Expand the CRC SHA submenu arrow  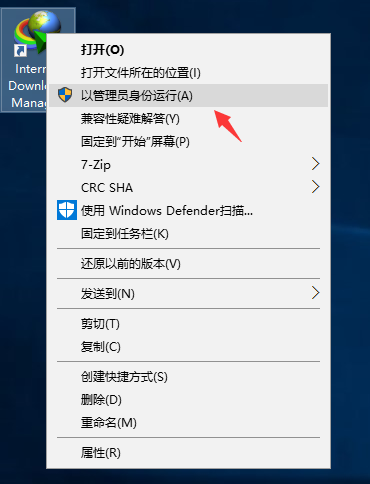point(315,187)
